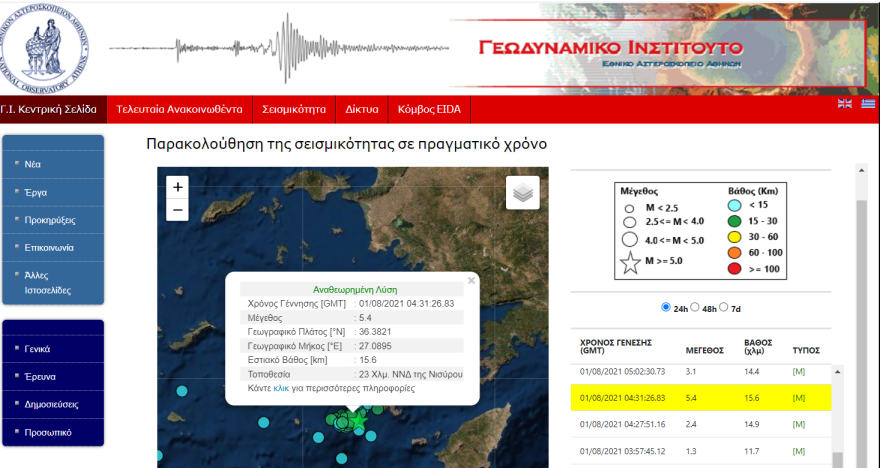This screenshot has height=468, width=880.
Task: Select the 04:27:51.16 earthquake row
Action: (x=700, y=424)
